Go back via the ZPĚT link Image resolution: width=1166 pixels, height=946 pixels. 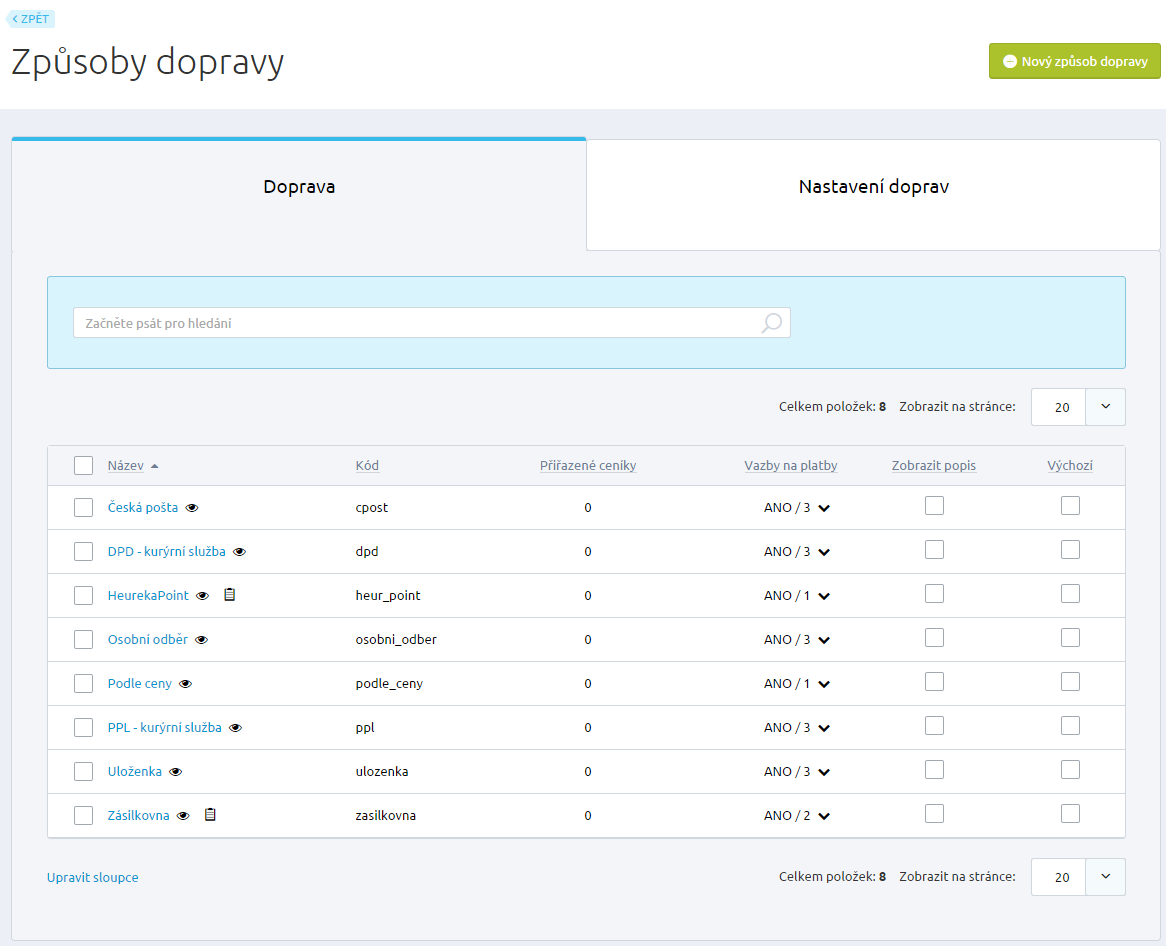[30, 19]
